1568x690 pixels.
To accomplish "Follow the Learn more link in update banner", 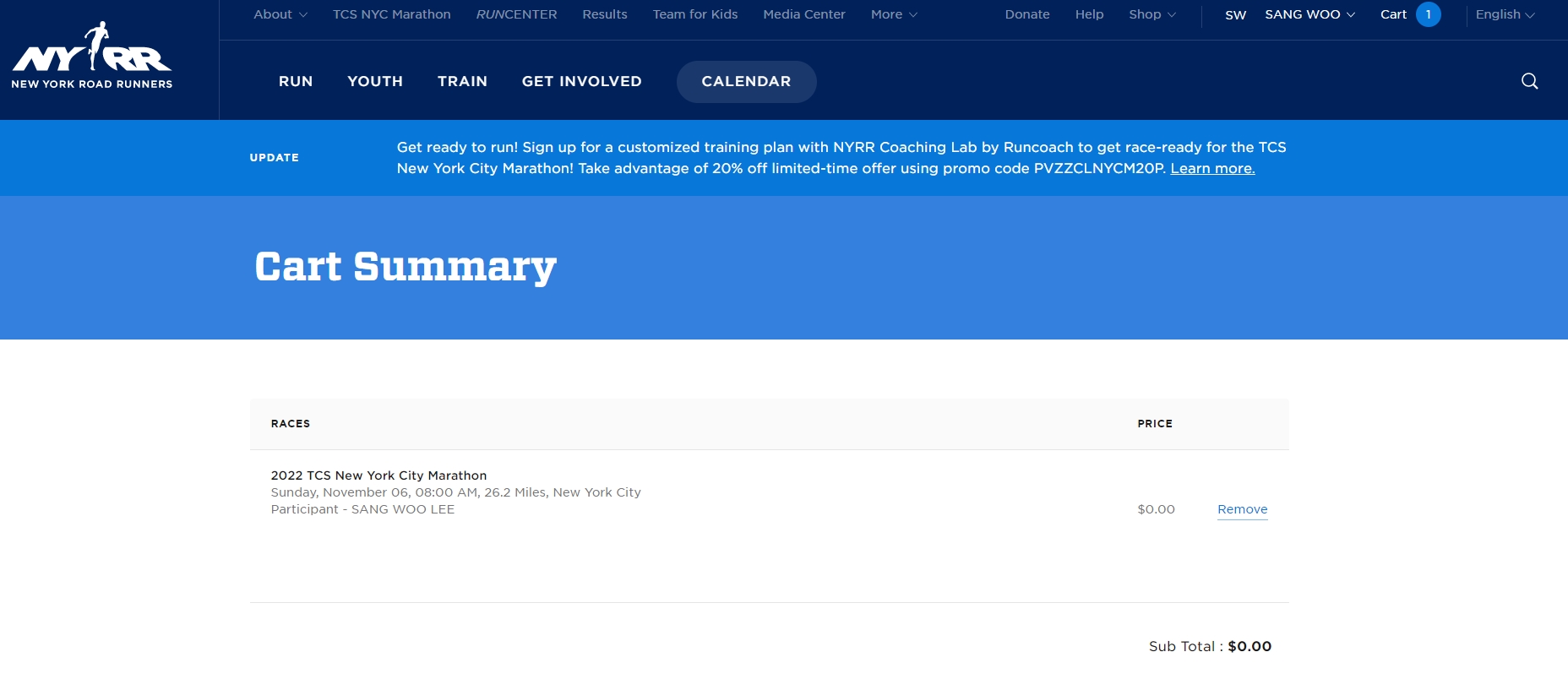I will (1212, 169).
